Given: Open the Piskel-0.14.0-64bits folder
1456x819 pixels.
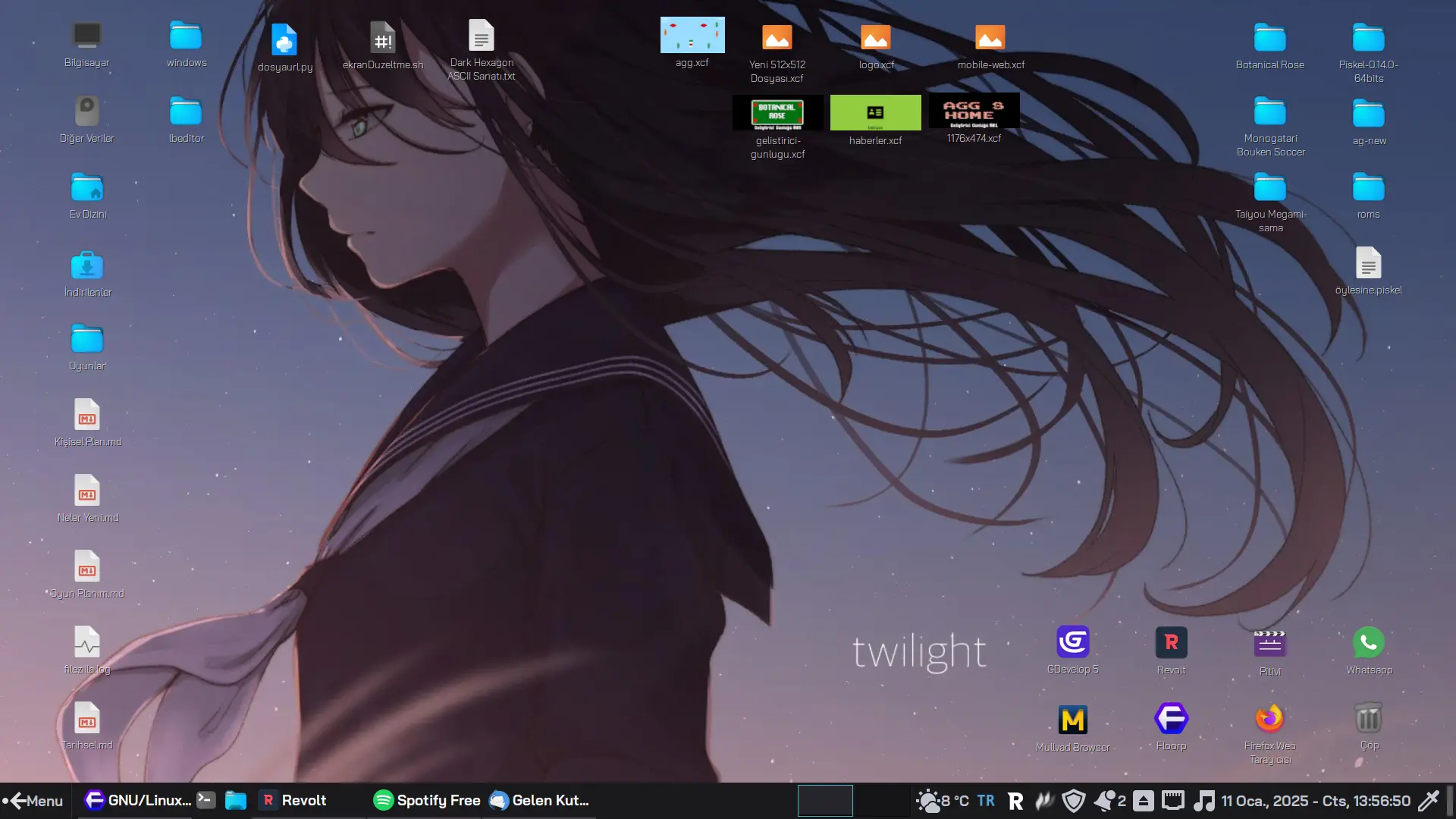Looking at the screenshot, I should [1369, 53].
